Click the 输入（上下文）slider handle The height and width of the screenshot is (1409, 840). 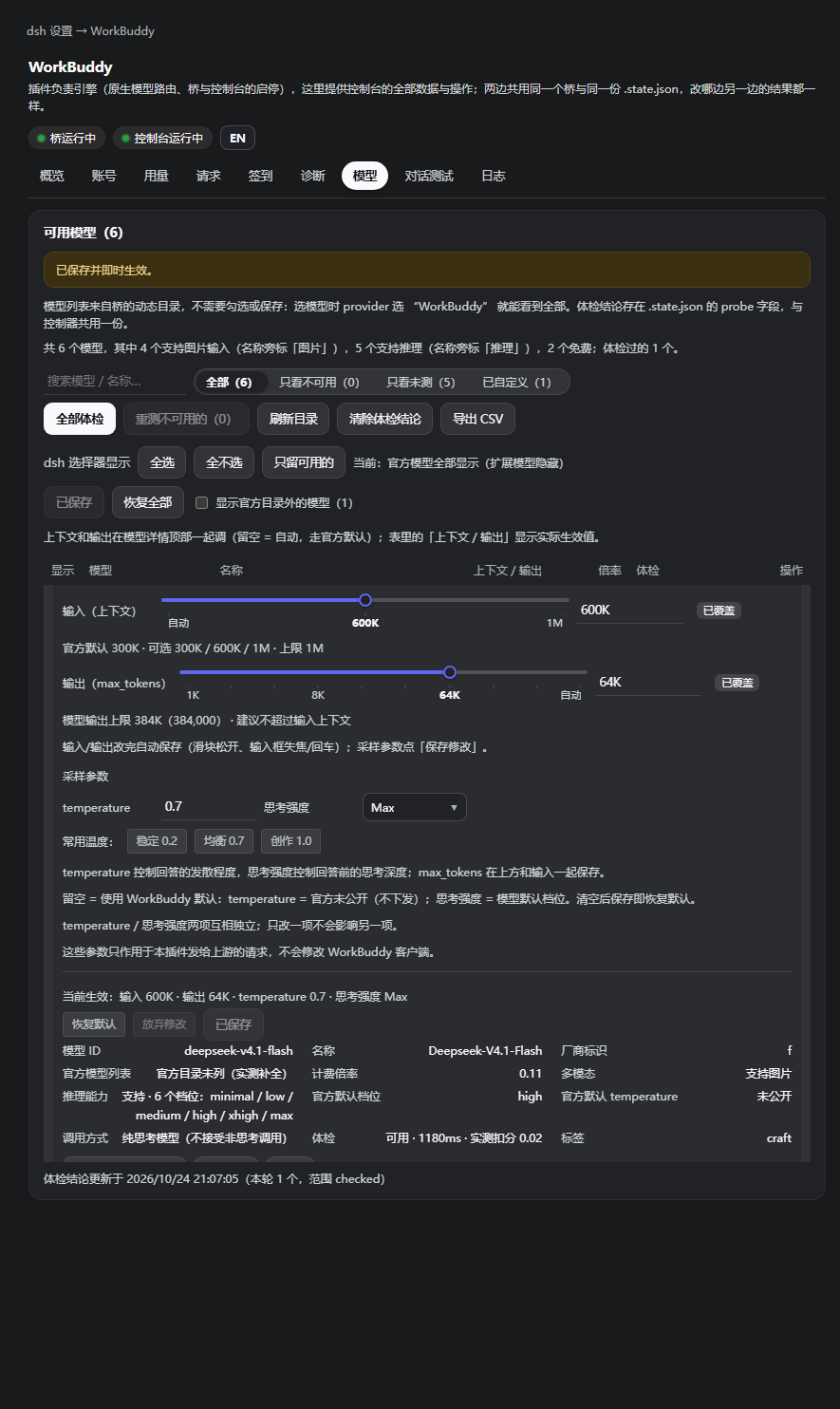click(365, 600)
